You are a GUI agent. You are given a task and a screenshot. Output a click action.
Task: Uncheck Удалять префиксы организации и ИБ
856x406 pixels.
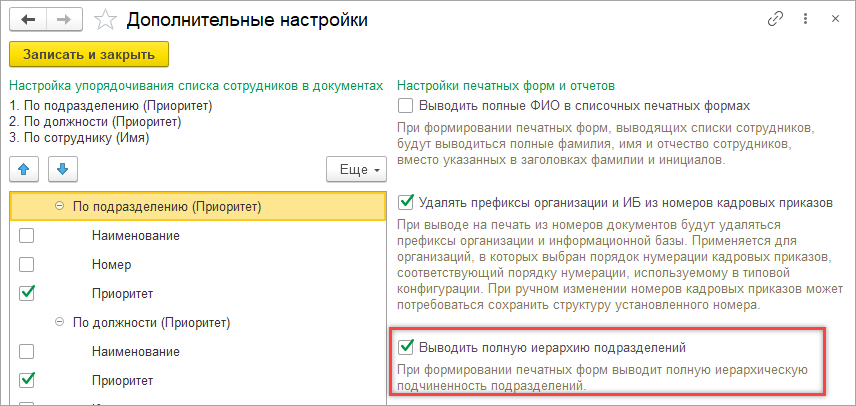406,202
